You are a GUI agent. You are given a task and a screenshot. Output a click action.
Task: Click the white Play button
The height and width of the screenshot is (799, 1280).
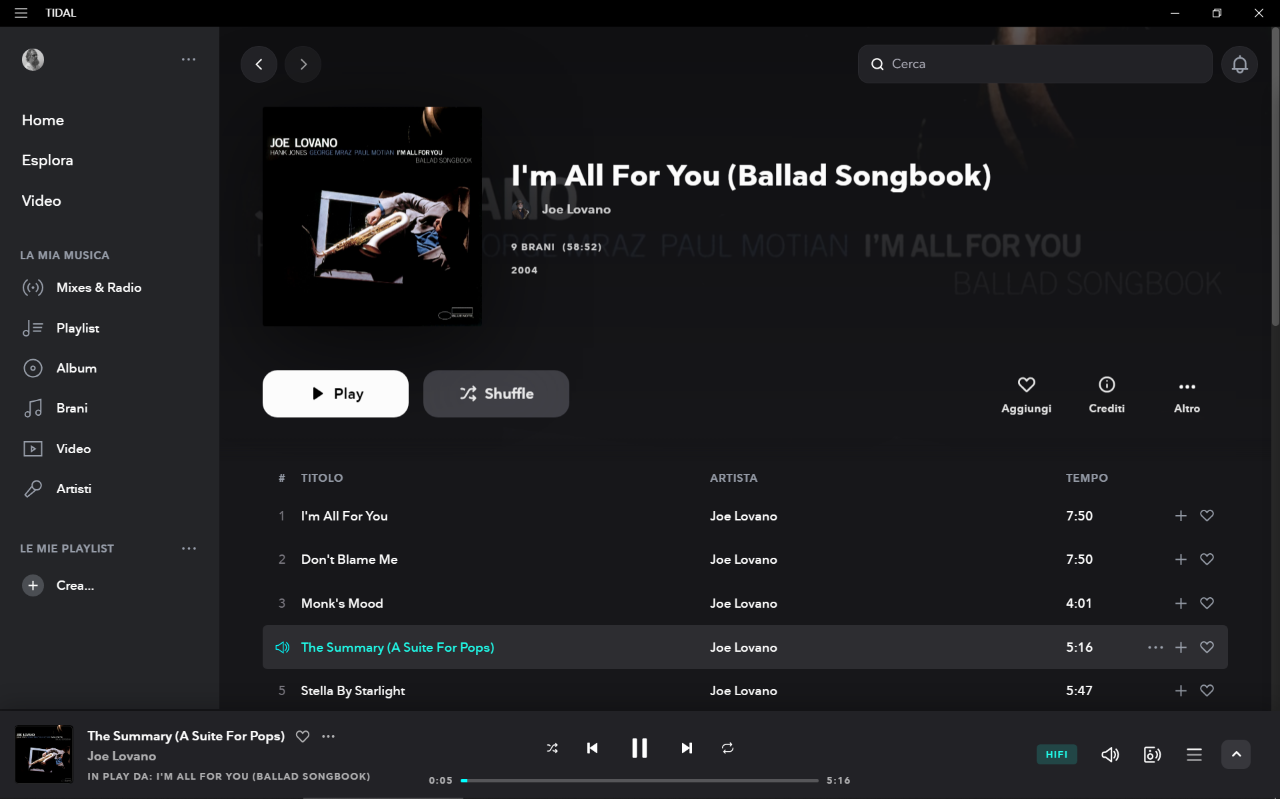click(336, 394)
